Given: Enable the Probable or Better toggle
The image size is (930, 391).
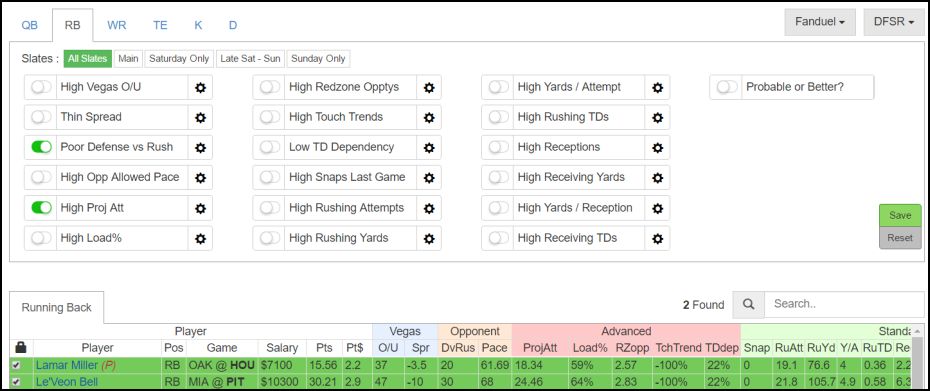Looking at the screenshot, I should [727, 87].
